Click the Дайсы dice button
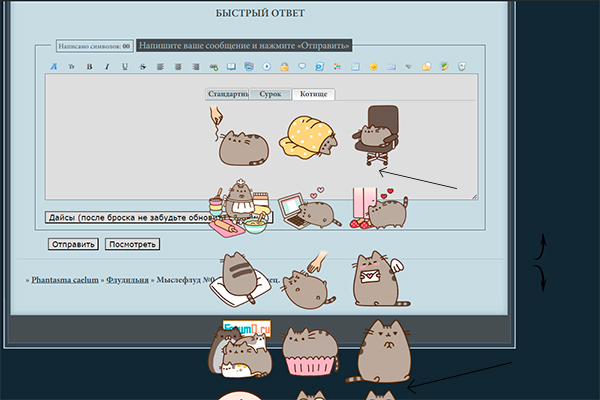The height and width of the screenshot is (400, 600). coord(159,217)
